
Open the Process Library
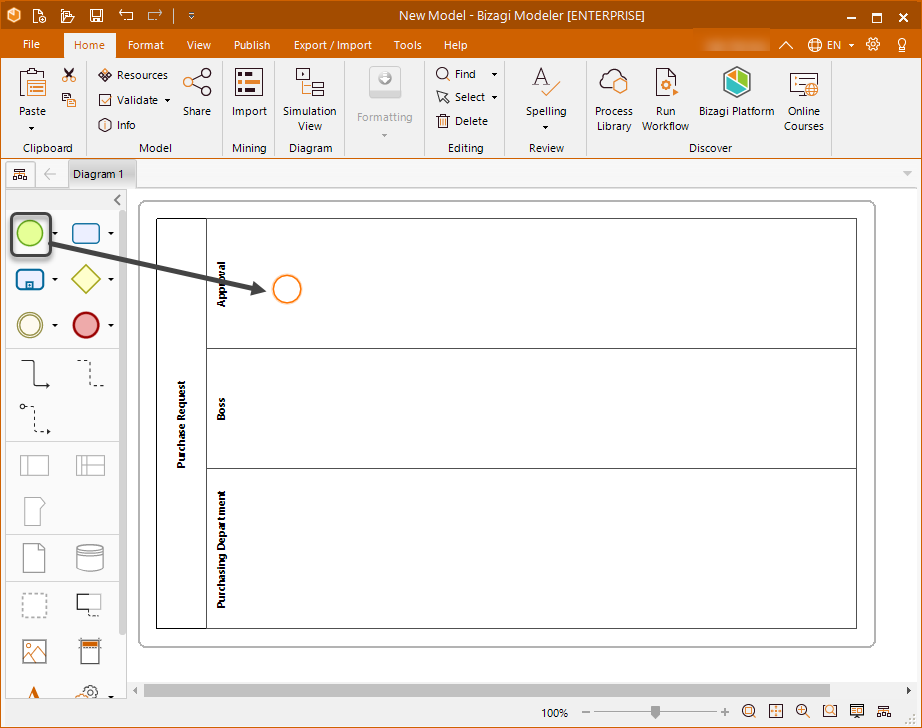pos(613,99)
